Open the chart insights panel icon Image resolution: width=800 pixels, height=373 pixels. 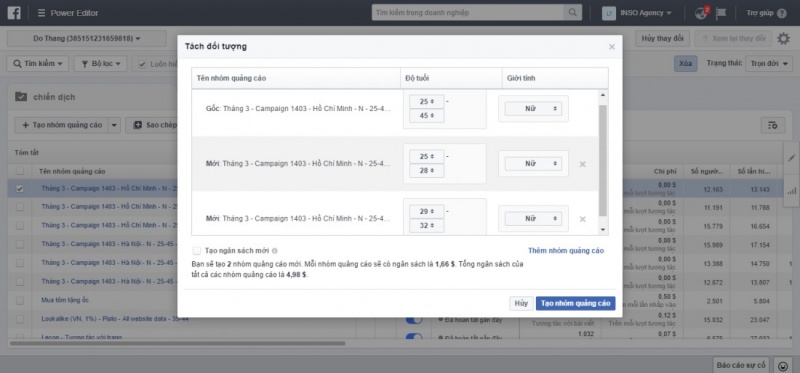click(x=791, y=191)
